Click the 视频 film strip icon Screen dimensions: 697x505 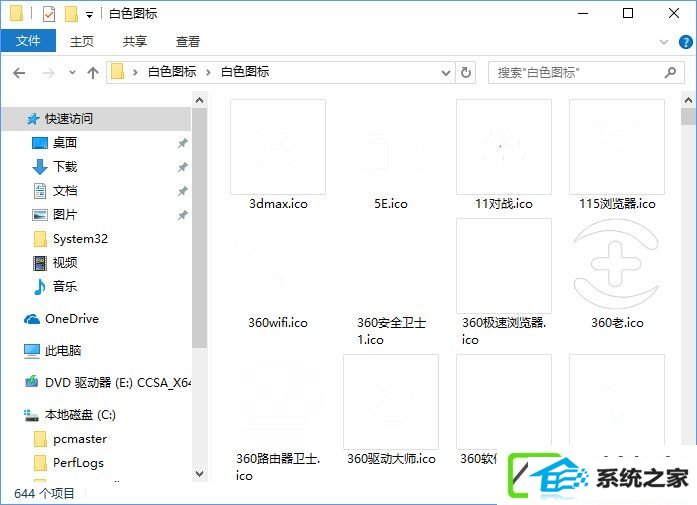pos(40,263)
